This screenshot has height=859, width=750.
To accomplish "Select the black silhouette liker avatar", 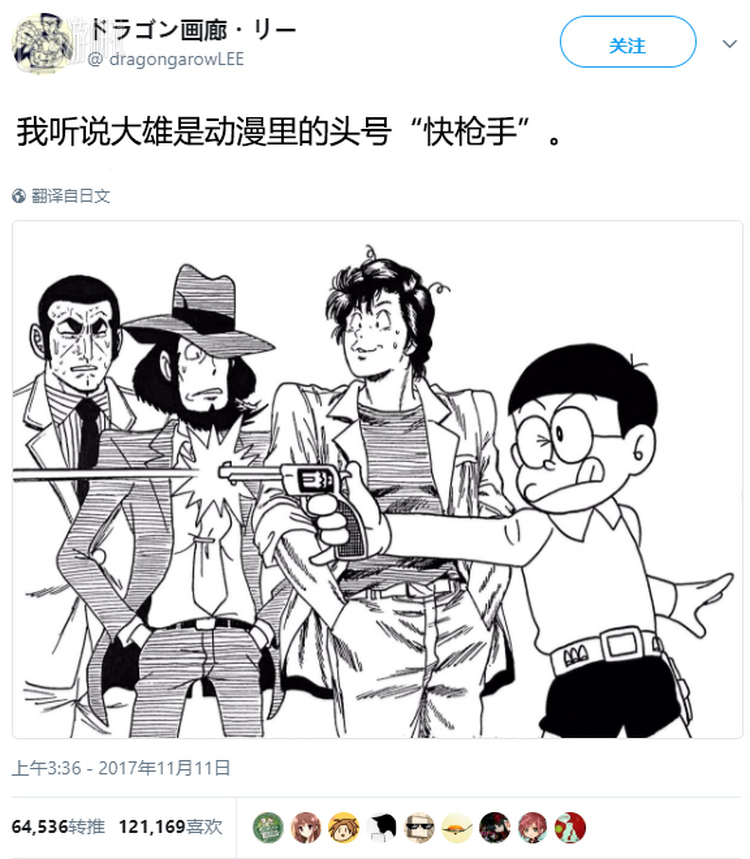I will tap(381, 827).
